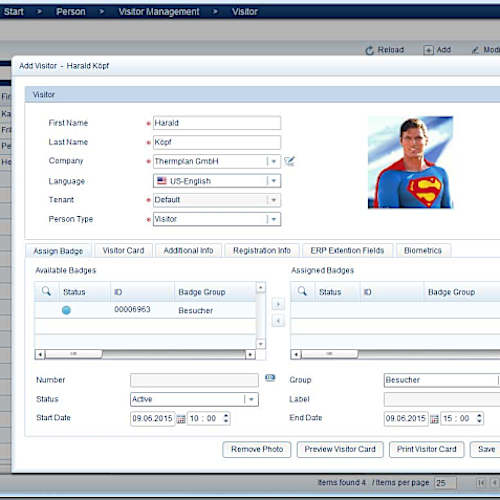Expand the Person Type dropdown

pyautogui.click(x=274, y=219)
